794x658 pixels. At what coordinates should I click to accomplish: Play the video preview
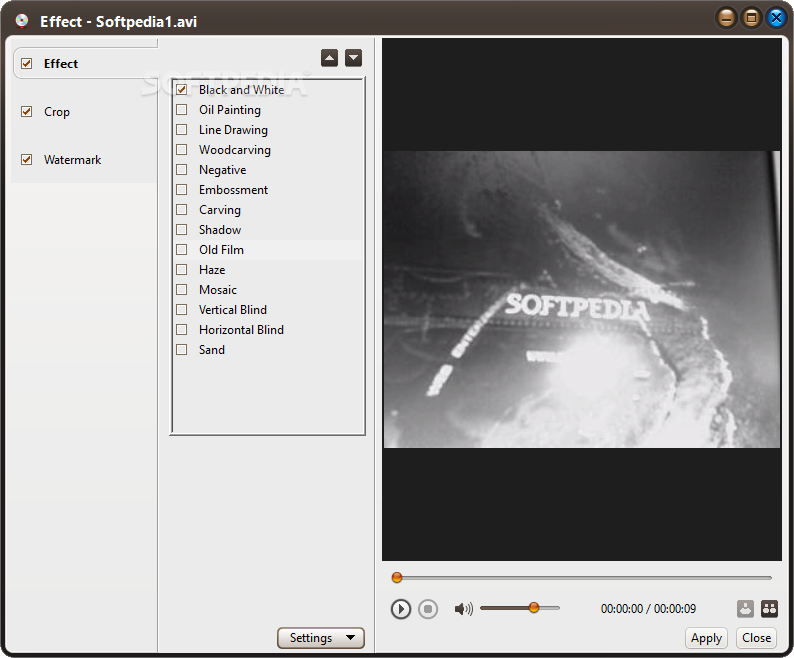(401, 609)
